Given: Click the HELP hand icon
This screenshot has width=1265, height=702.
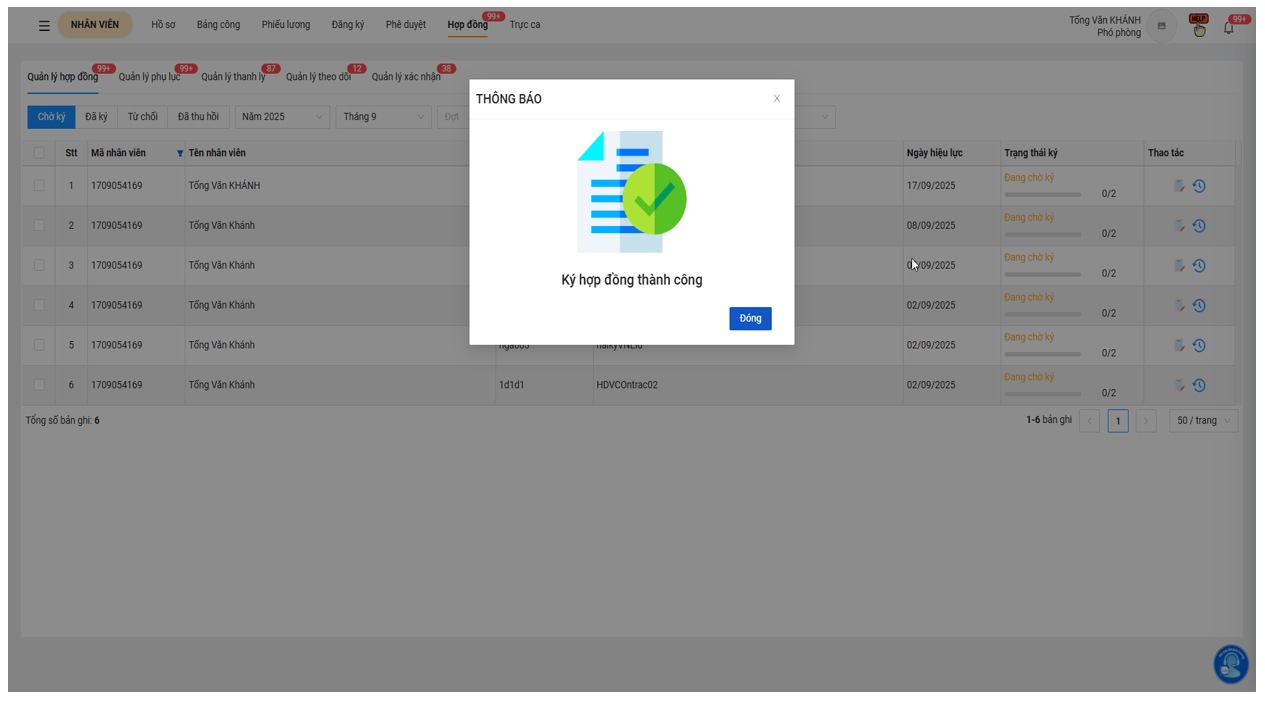Looking at the screenshot, I should click(1198, 27).
